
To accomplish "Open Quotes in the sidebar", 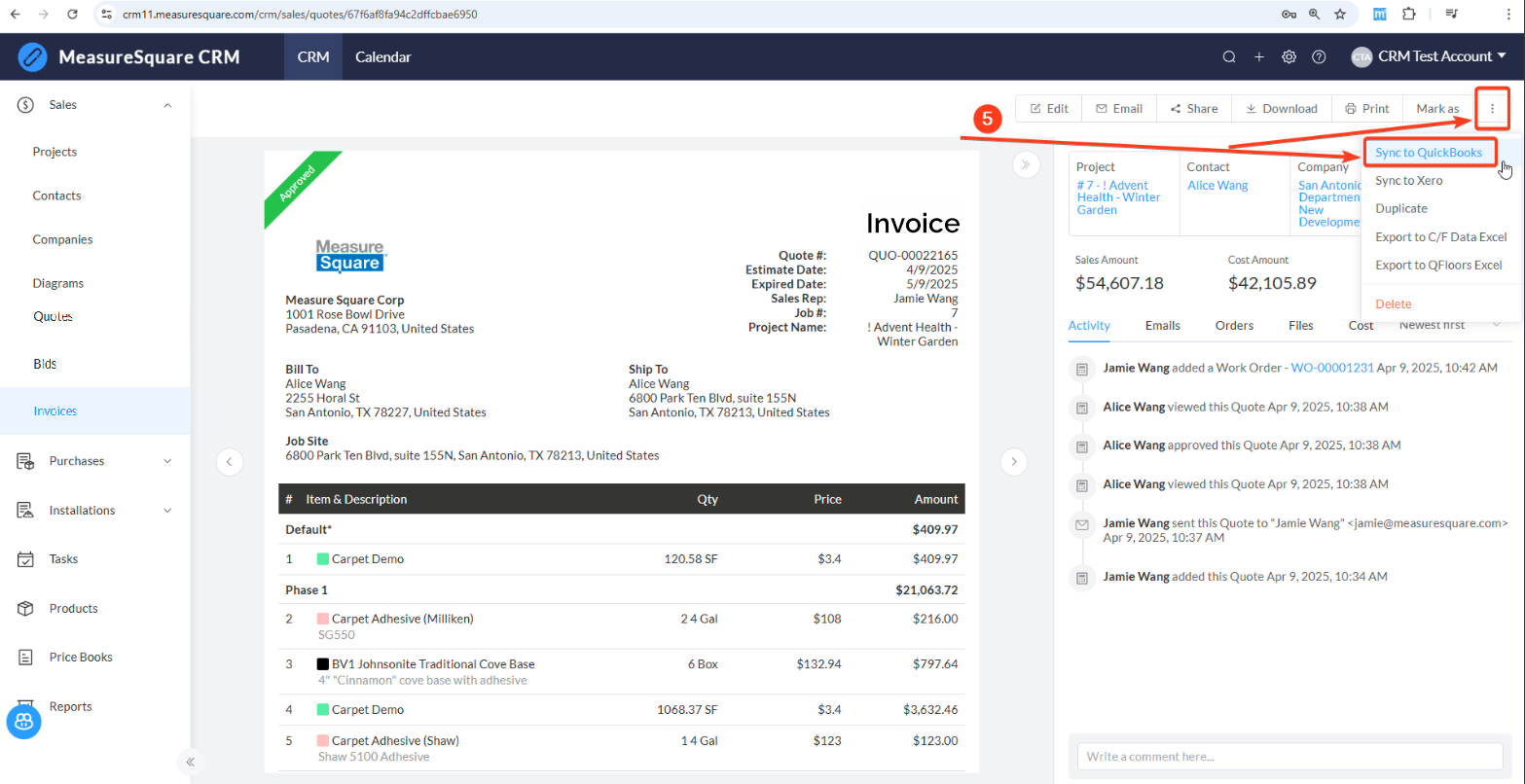I will (54, 316).
